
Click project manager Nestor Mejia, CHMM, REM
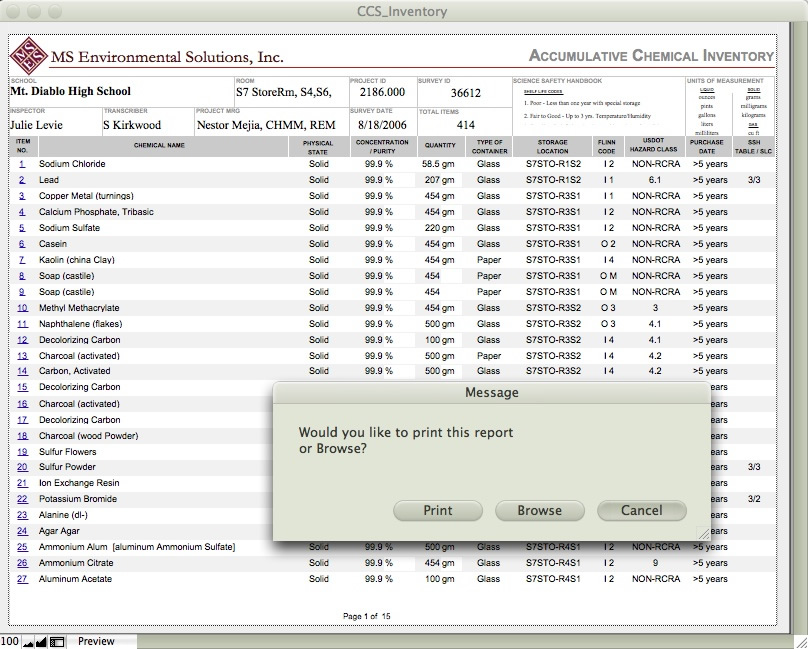[266, 125]
